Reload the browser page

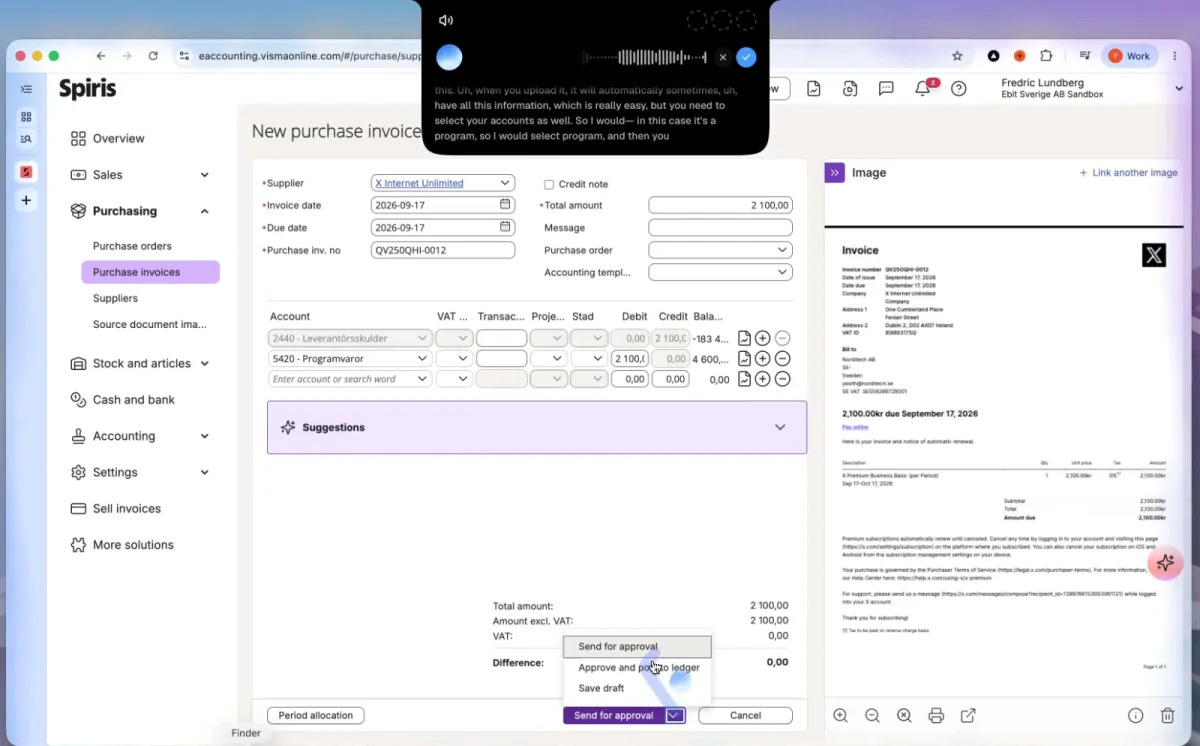[153, 56]
